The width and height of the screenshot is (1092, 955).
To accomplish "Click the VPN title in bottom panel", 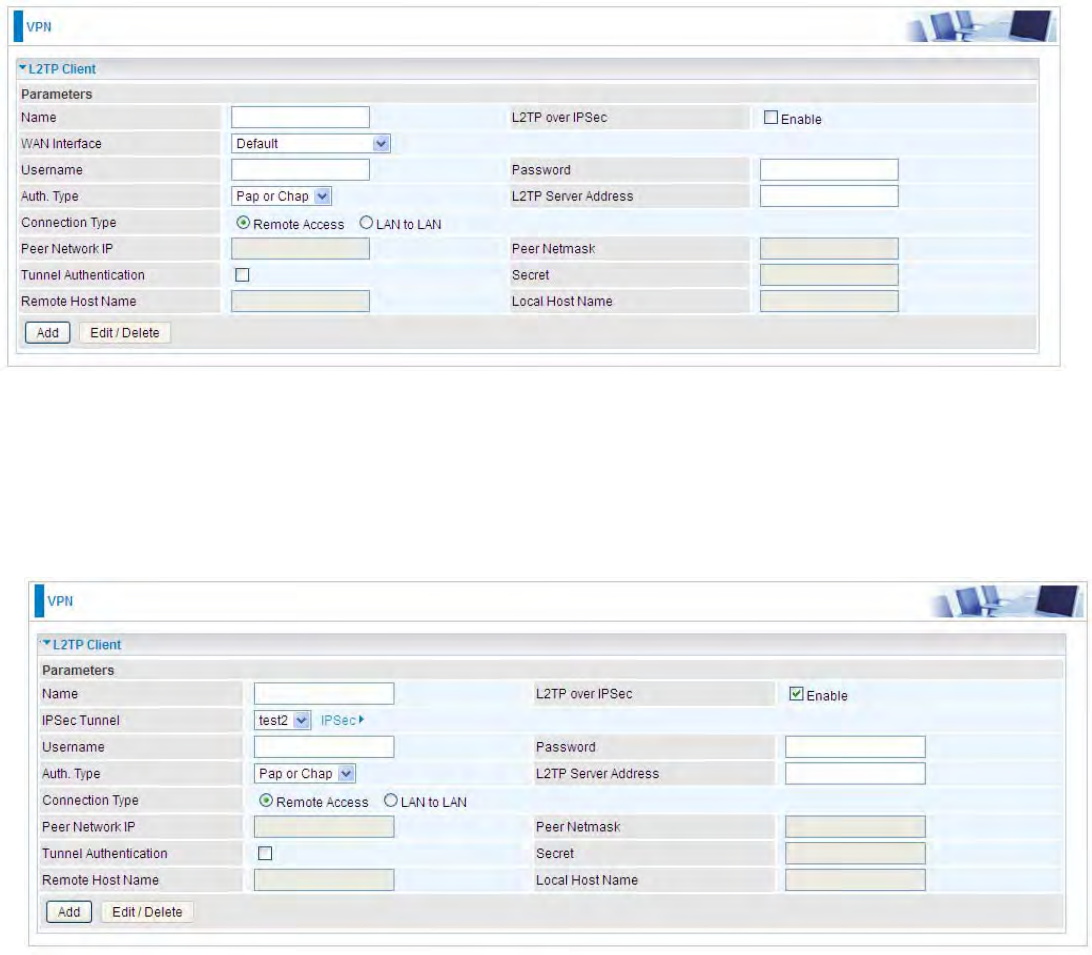I will (60, 601).
